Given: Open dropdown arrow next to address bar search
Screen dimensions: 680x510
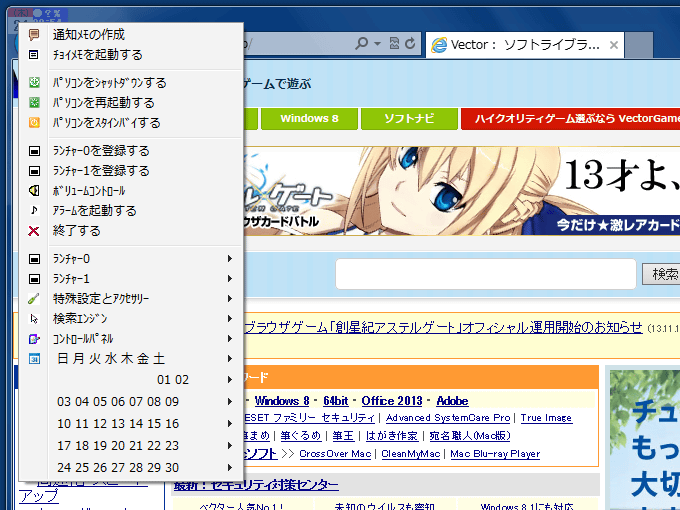Looking at the screenshot, I should pyautogui.click(x=377, y=43).
